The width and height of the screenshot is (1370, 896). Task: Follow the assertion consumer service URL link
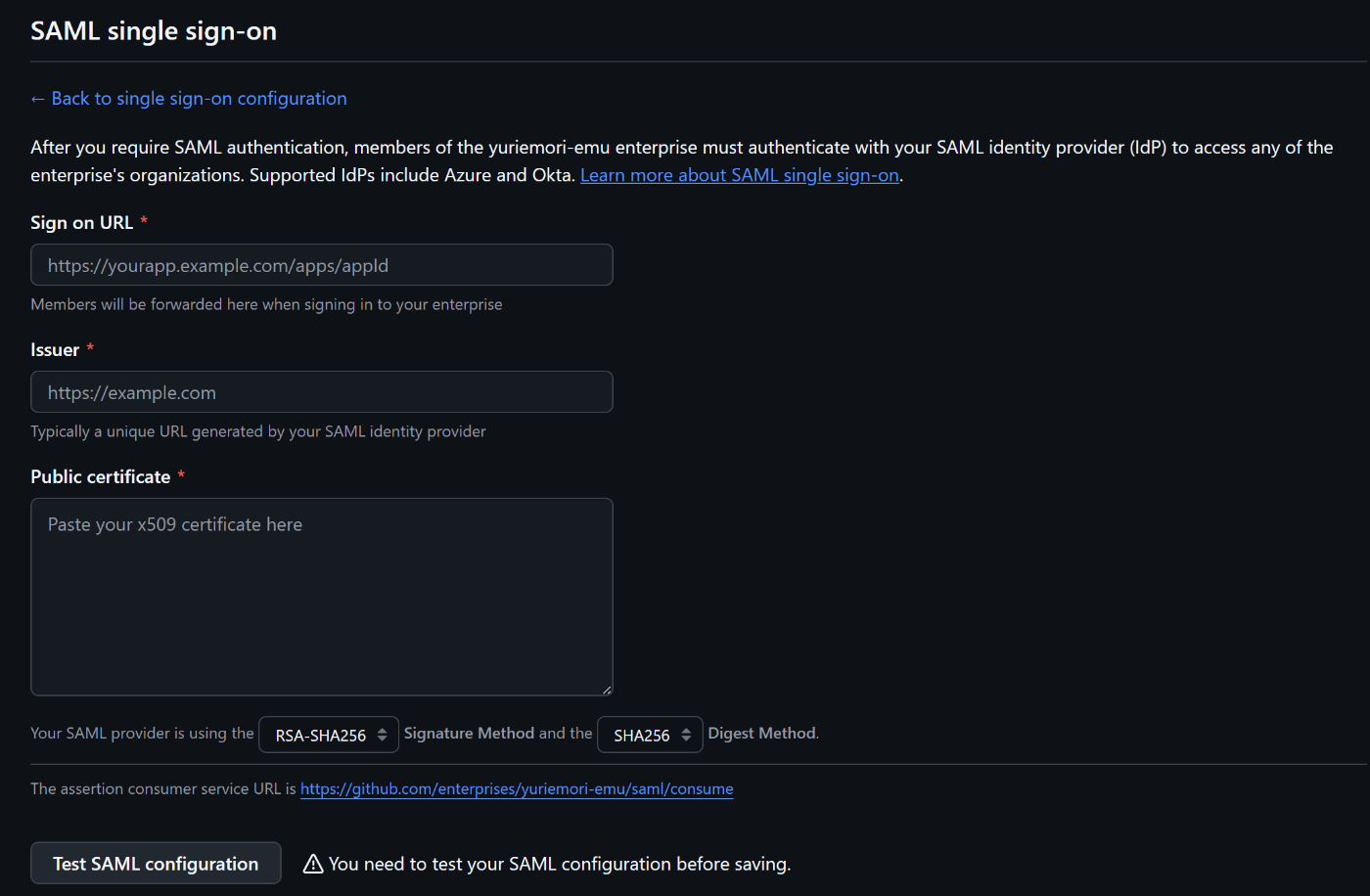(517, 788)
